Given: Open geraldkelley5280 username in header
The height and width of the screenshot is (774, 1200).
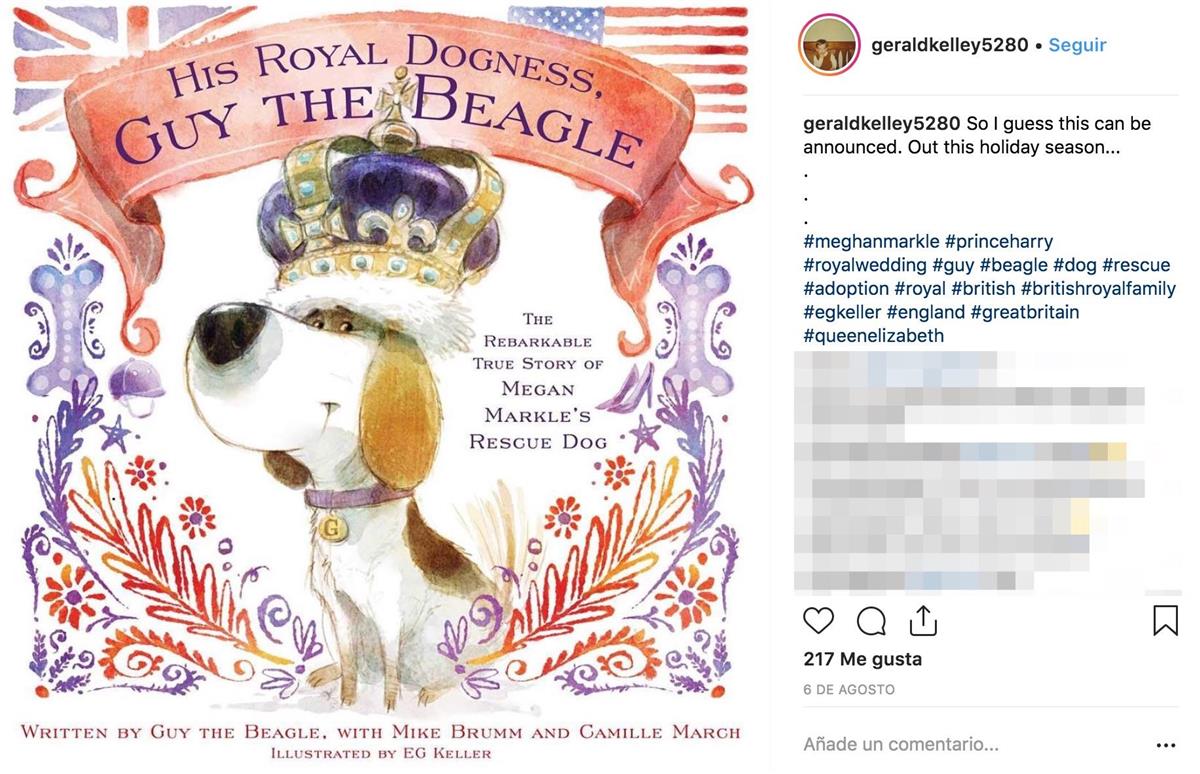Looking at the screenshot, I should point(950,45).
